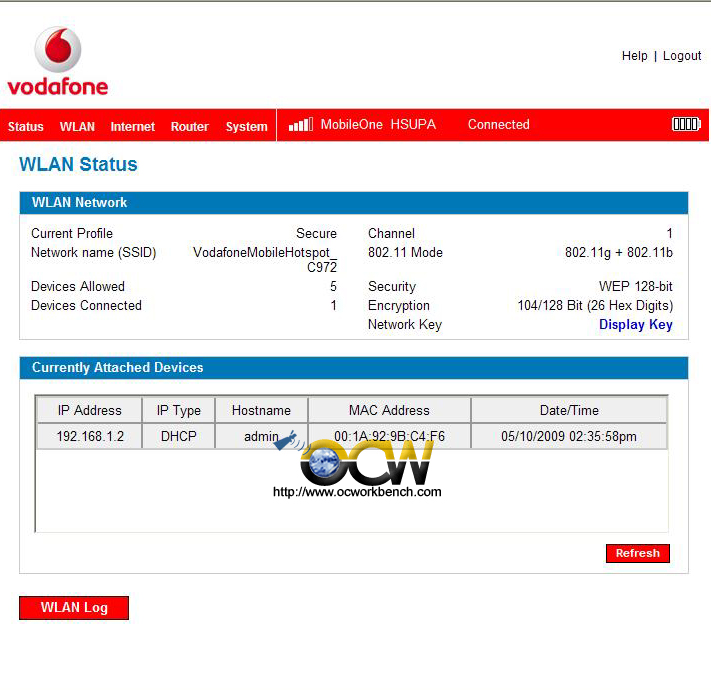Click the DHCP cell
The image size is (711, 695).
coord(179,436)
